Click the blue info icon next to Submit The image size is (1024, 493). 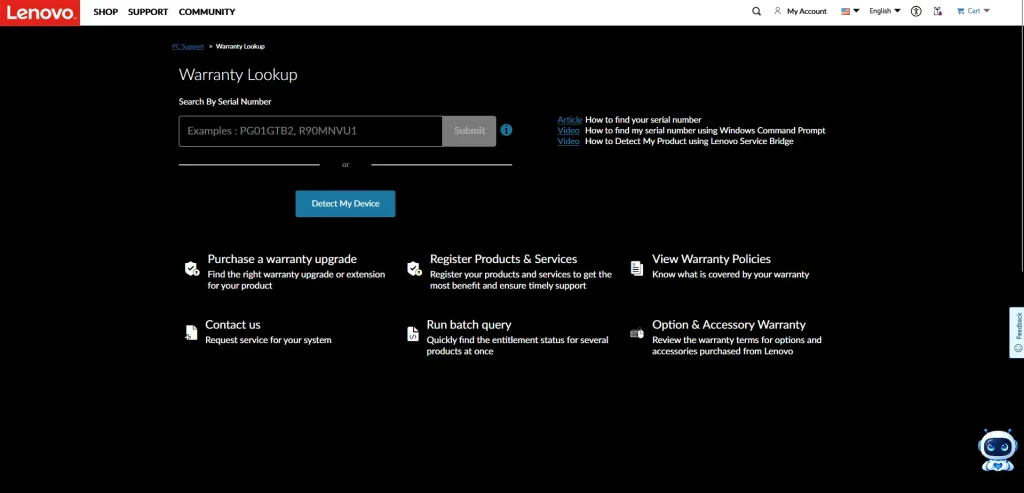click(506, 130)
